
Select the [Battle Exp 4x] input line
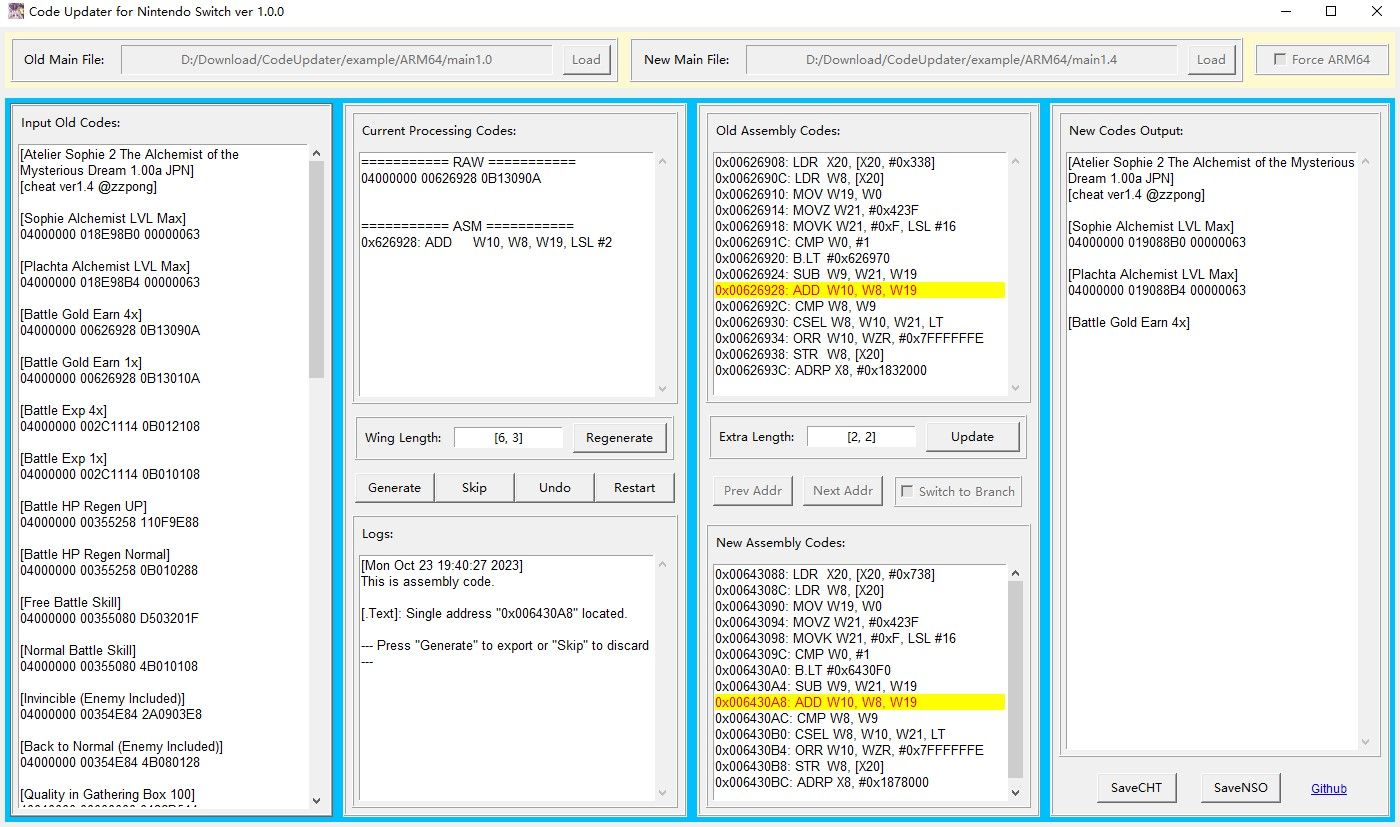pyautogui.click(x=63, y=410)
